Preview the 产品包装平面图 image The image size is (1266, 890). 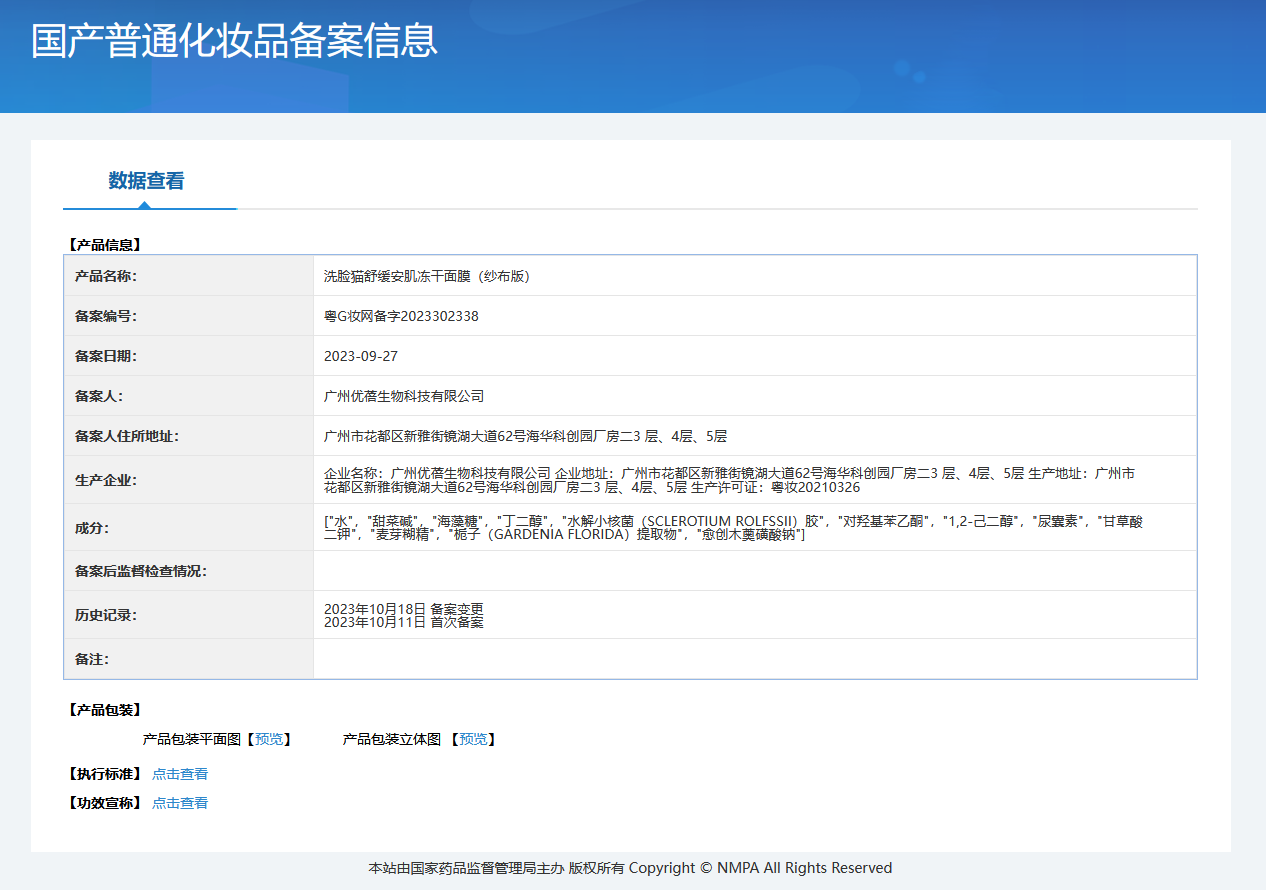click(x=268, y=739)
